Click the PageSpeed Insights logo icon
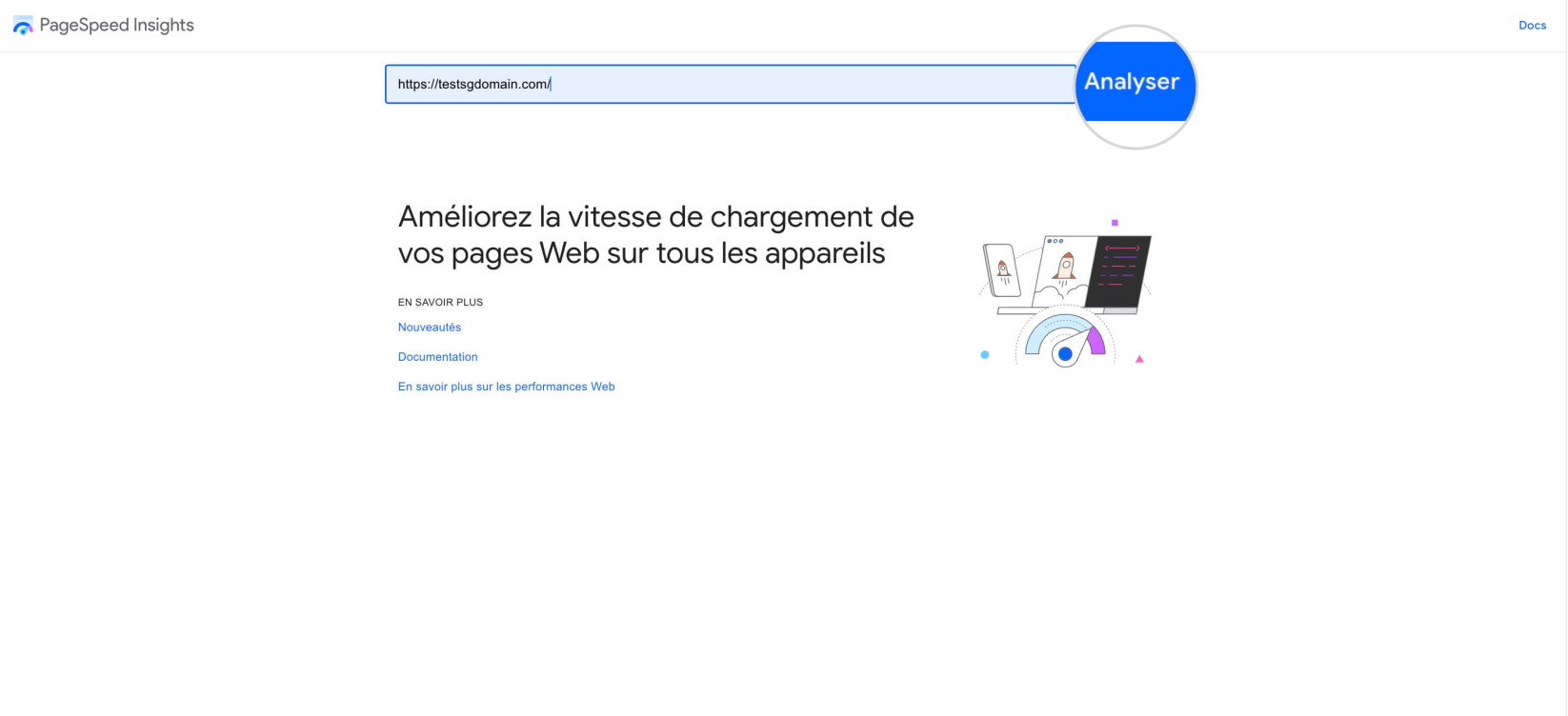This screenshot has height=716, width=1568. [23, 26]
